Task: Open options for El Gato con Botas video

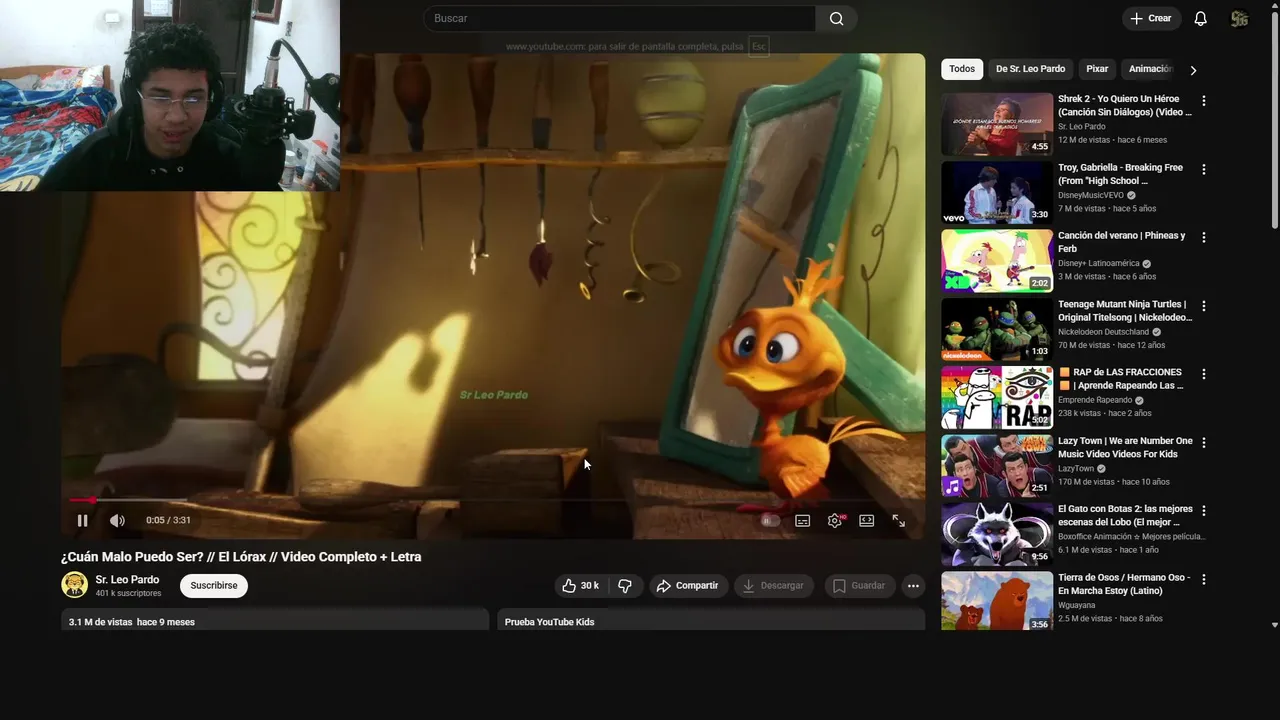Action: [x=1204, y=510]
